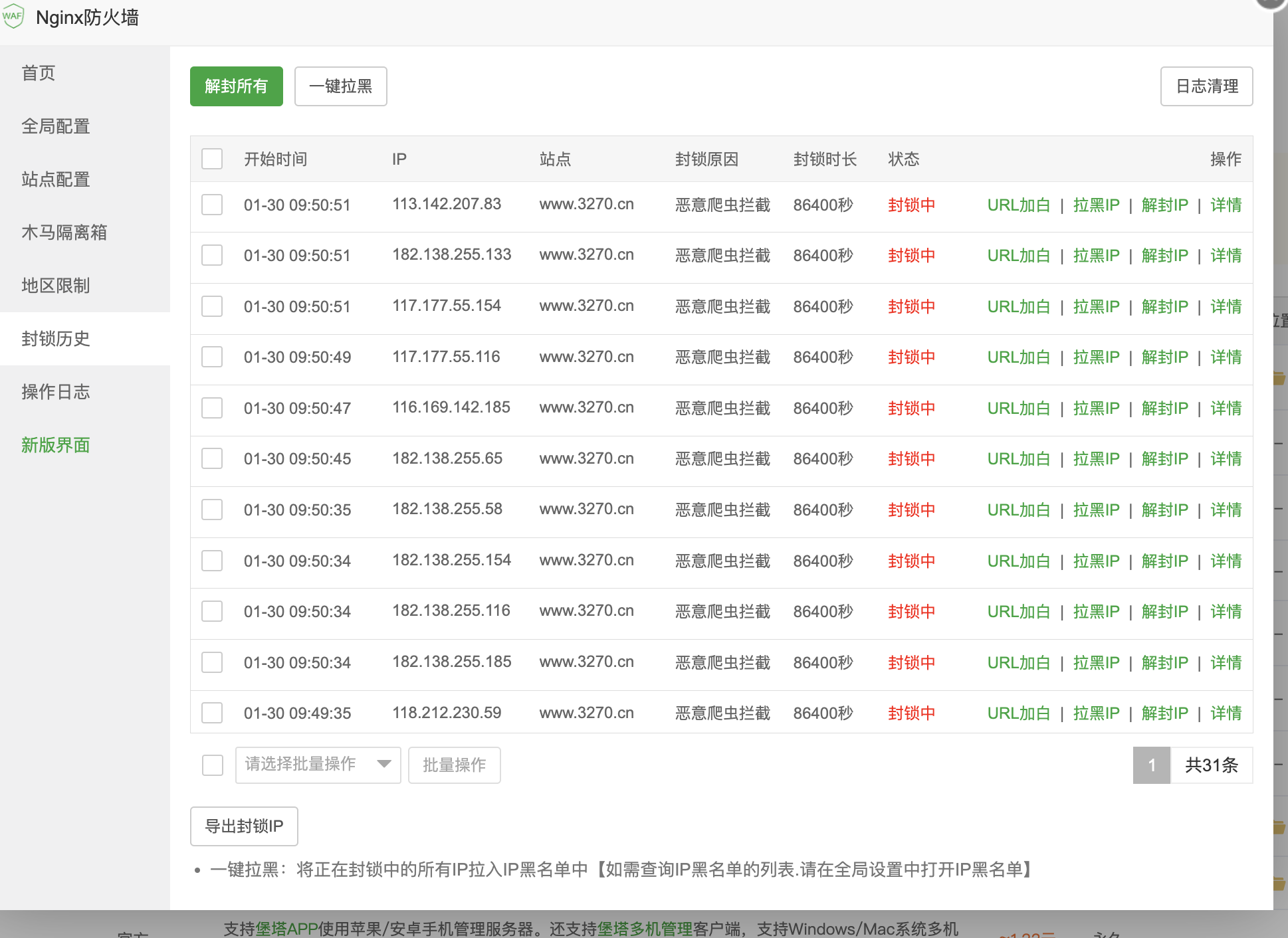Image resolution: width=1288 pixels, height=938 pixels.
Task: Check the row for IP 116.169.142.185
Action: [x=212, y=408]
